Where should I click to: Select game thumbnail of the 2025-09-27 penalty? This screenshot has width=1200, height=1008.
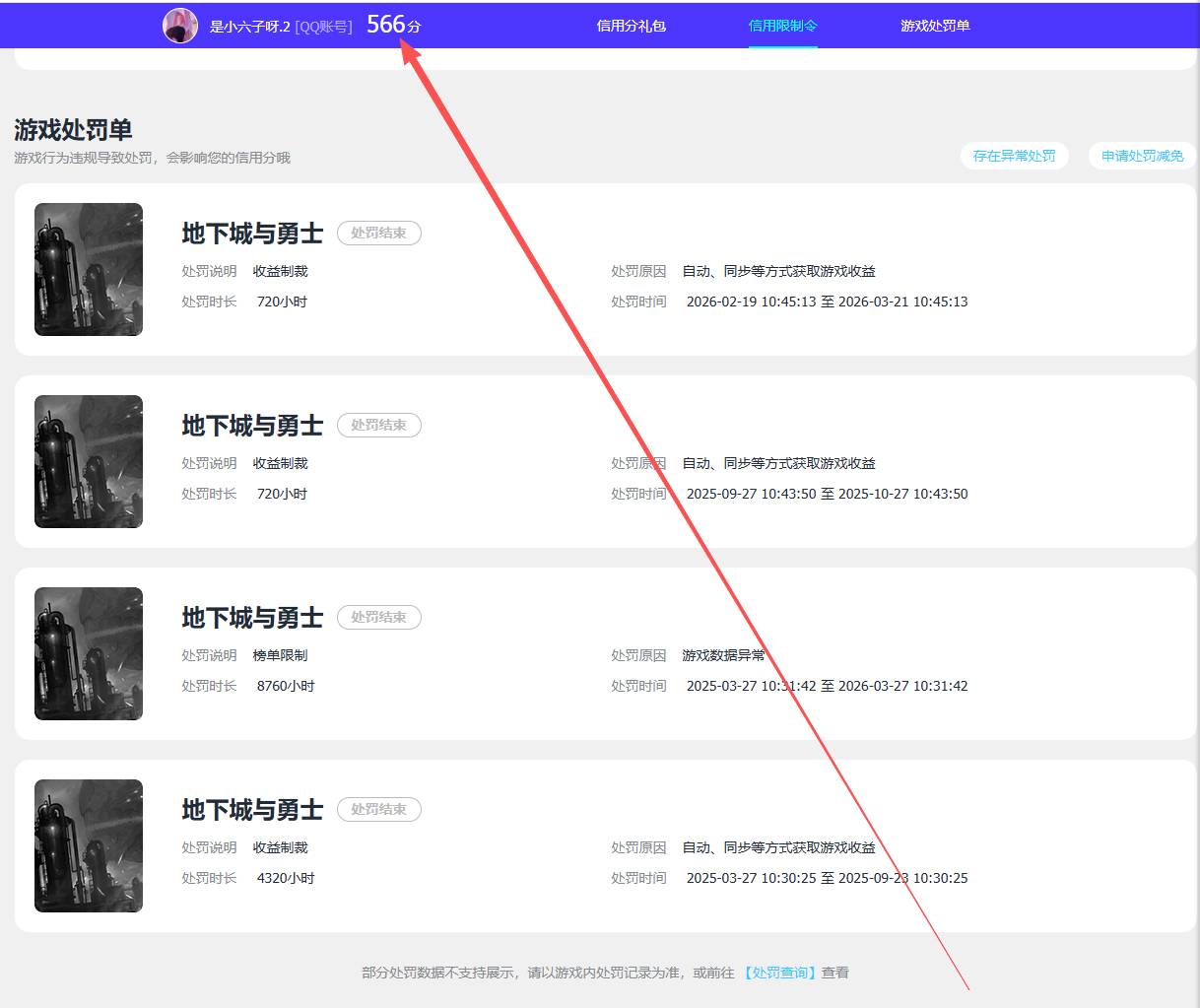tap(89, 461)
